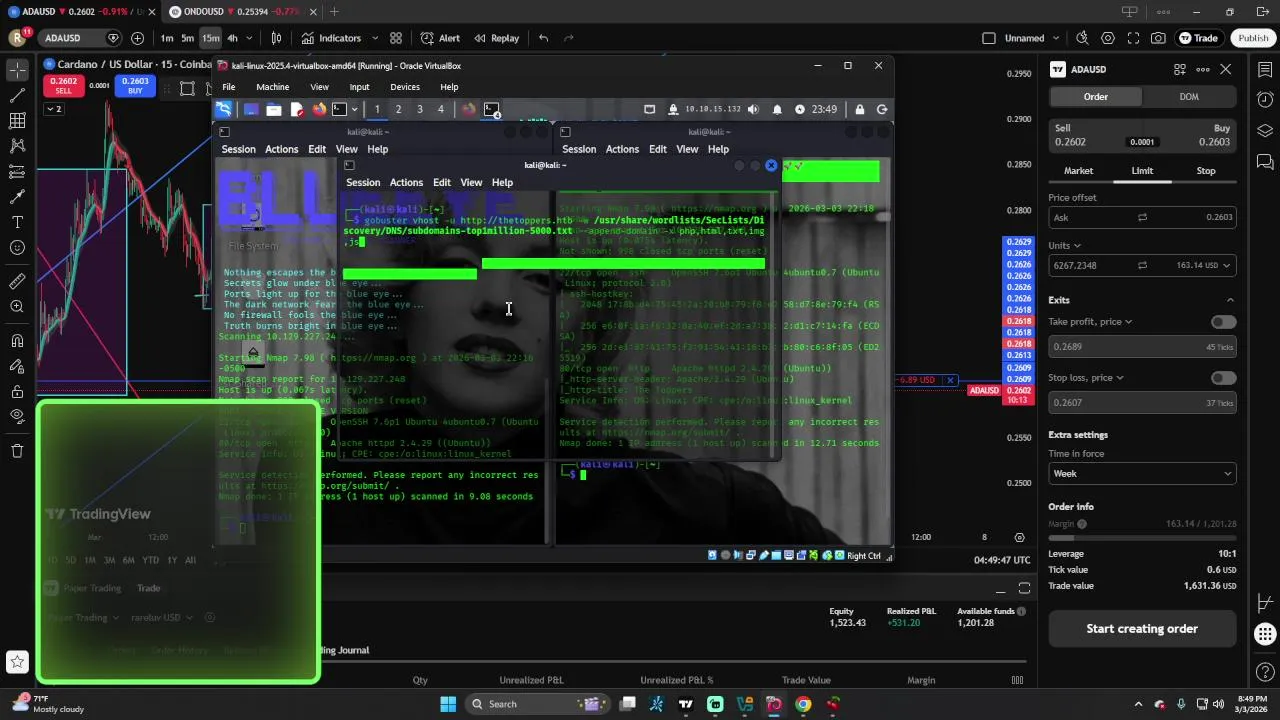Image resolution: width=1280 pixels, height=720 pixels.
Task: Click the undo arrow in TradingView toolbar
Action: click(543, 38)
